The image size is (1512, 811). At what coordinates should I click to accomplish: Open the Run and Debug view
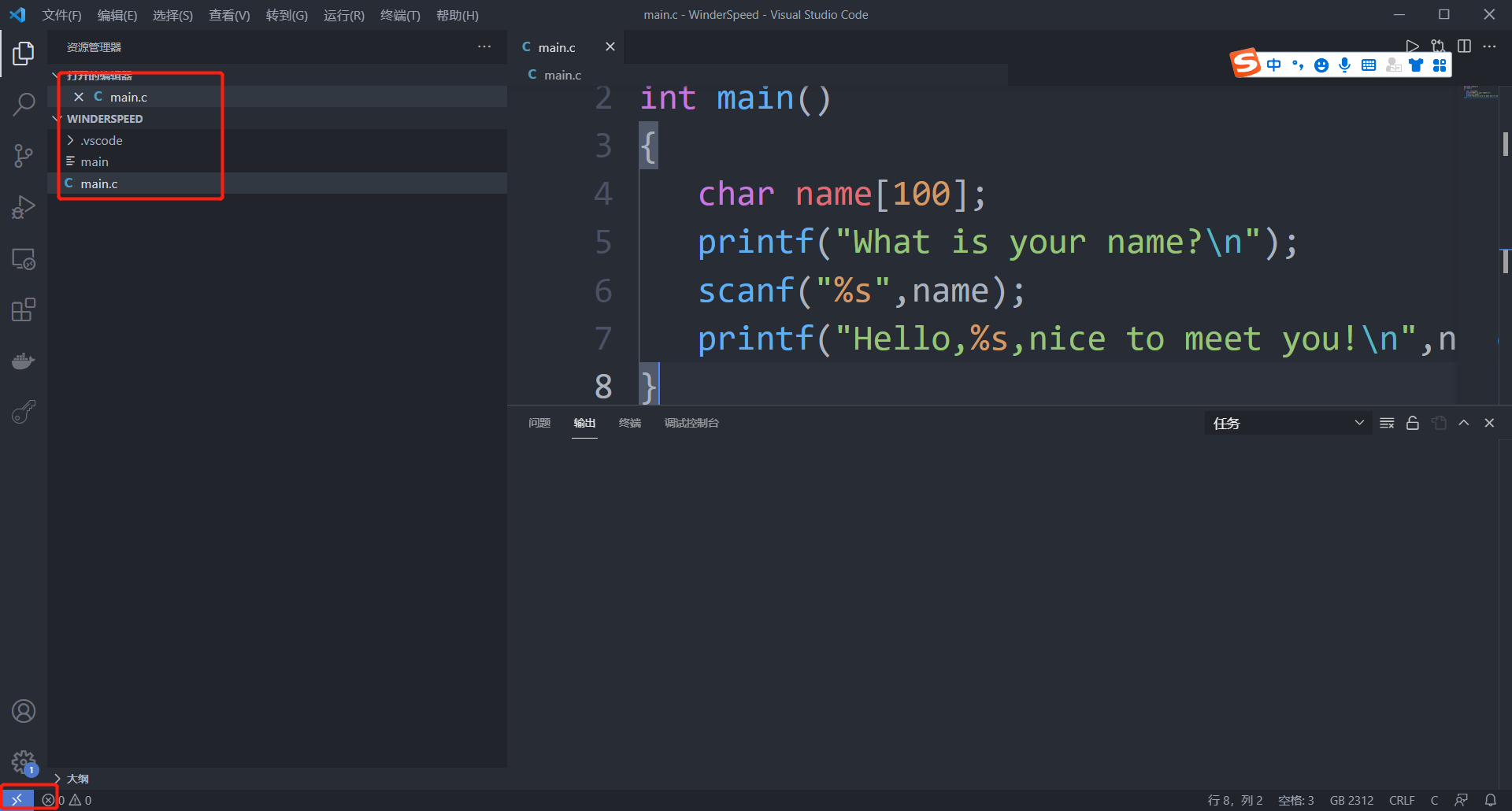pyautogui.click(x=24, y=206)
